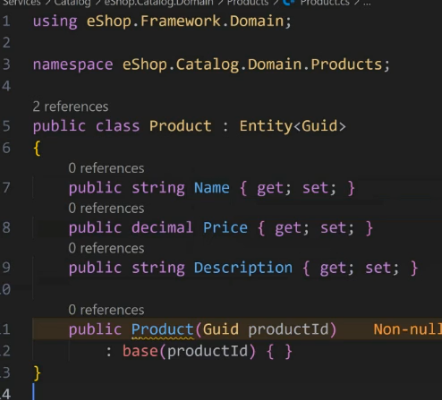The height and width of the screenshot is (400, 442).
Task: Click the orange 'Non-null' inline warning message
Action: [408, 330]
